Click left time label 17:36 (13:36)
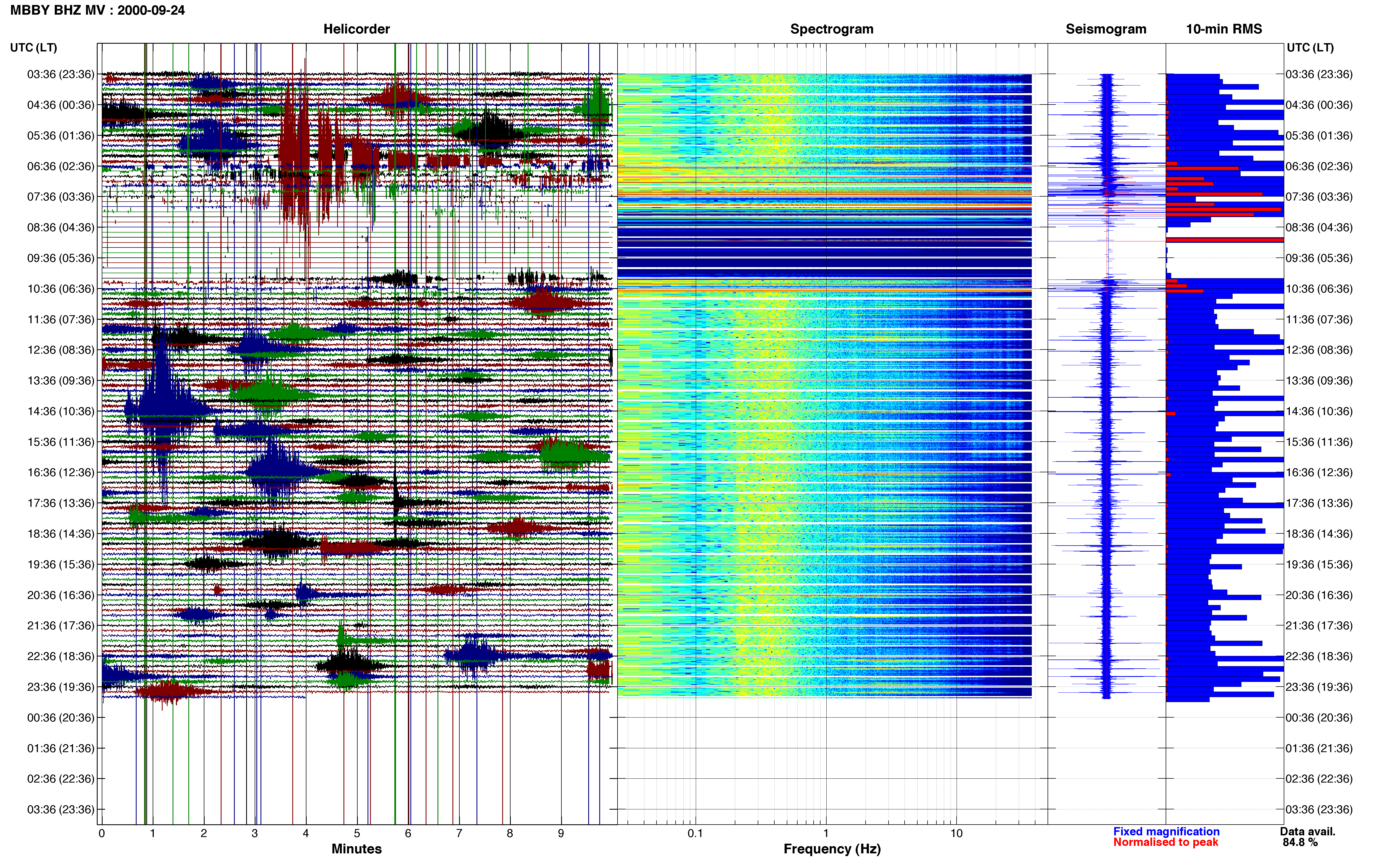Image resolution: width=1388 pixels, height=868 pixels. 61,503
